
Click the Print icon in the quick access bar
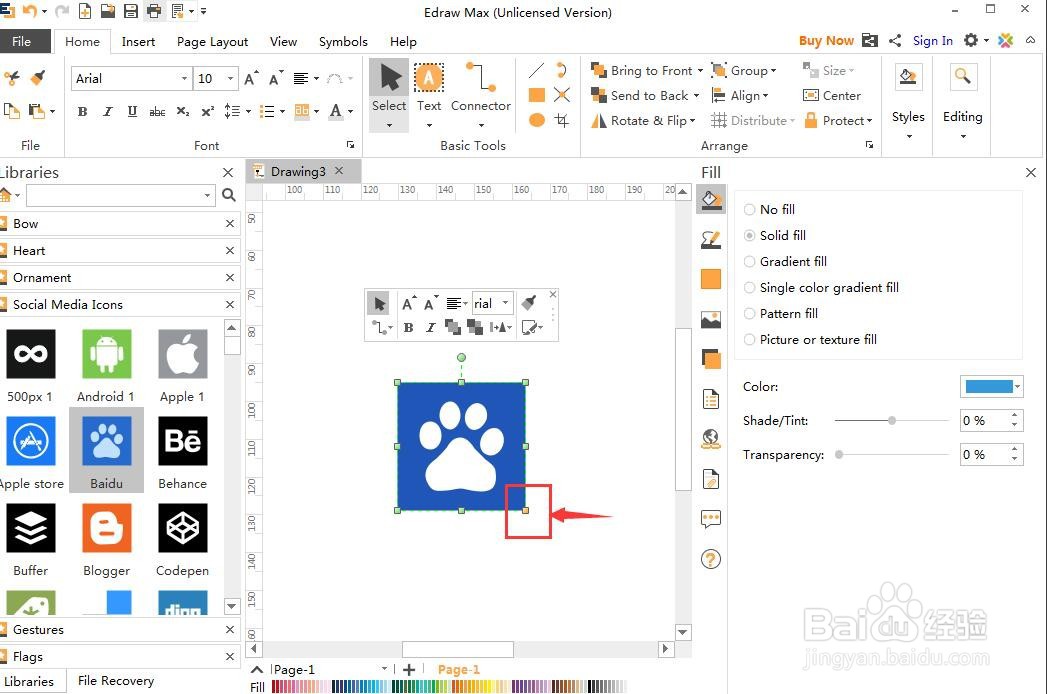coord(154,11)
